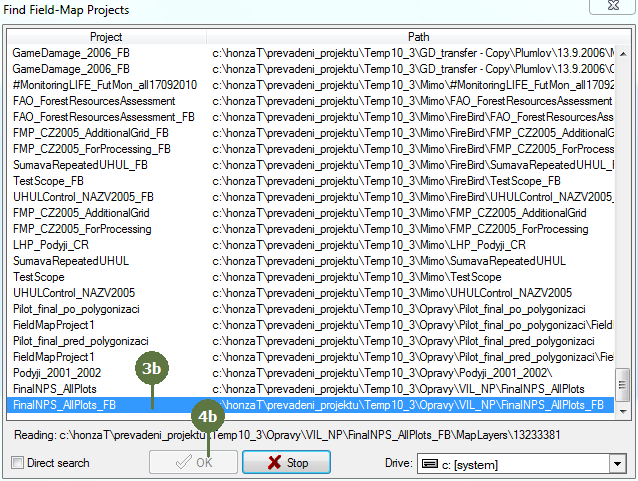Image resolution: width=638 pixels, height=481 pixels.
Task: Click the Stop button
Action: [286, 463]
